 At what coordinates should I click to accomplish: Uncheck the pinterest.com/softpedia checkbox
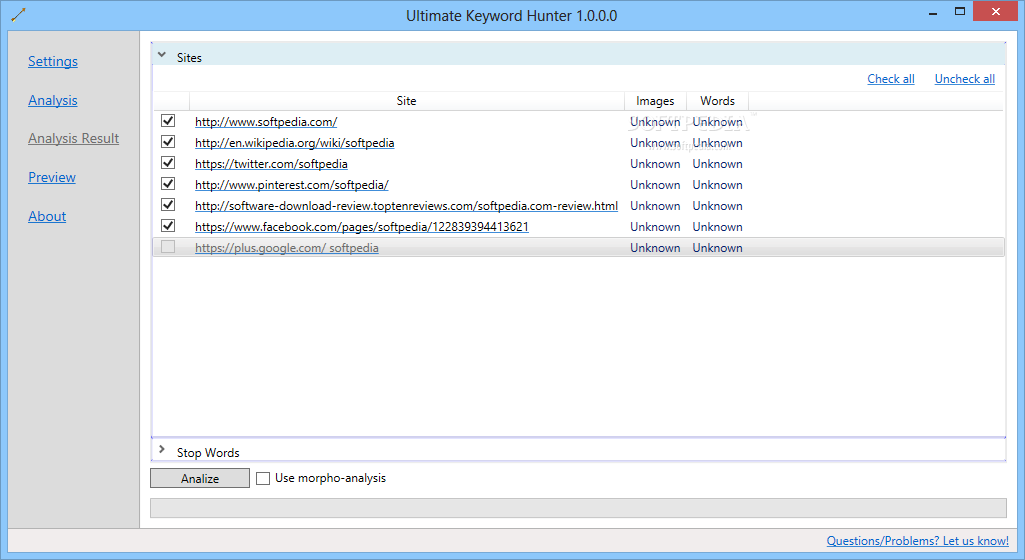pos(168,184)
